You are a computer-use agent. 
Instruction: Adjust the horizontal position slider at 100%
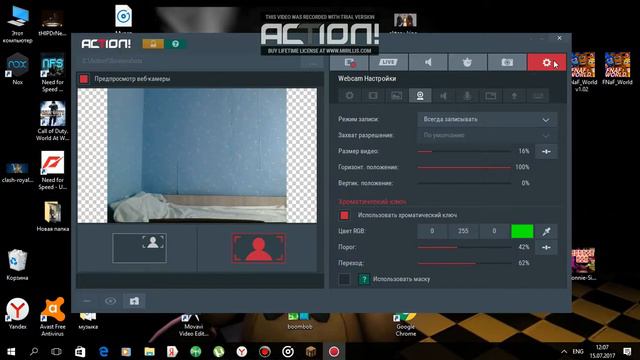464,167
